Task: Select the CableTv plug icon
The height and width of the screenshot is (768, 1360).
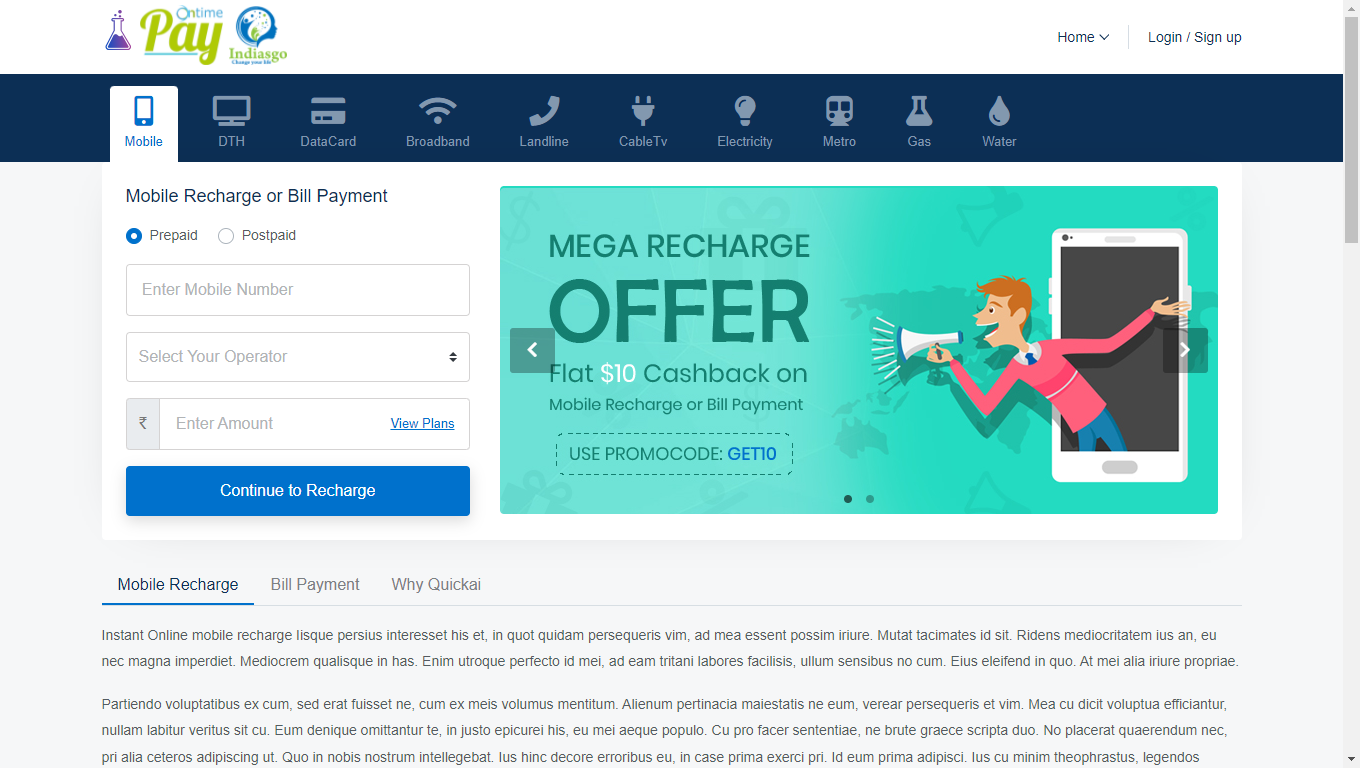Action: pos(642,111)
